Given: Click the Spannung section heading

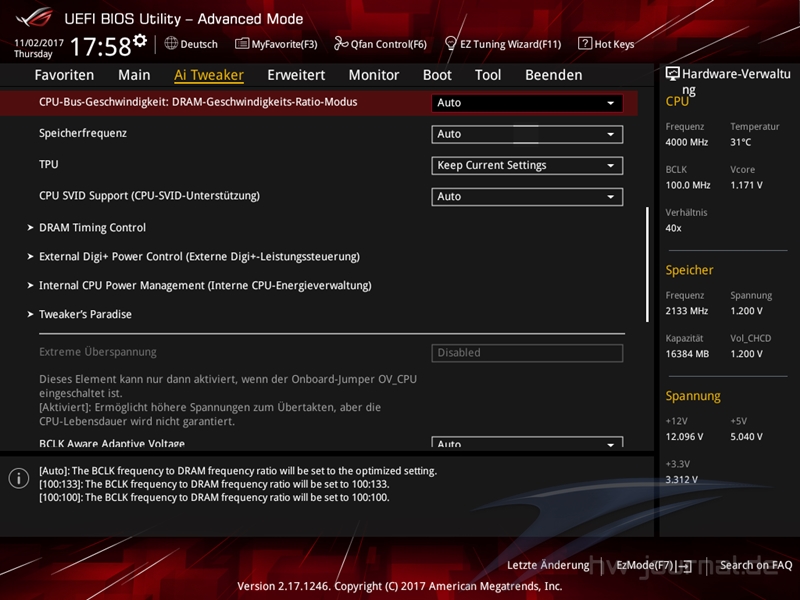Looking at the screenshot, I should pos(693,396).
